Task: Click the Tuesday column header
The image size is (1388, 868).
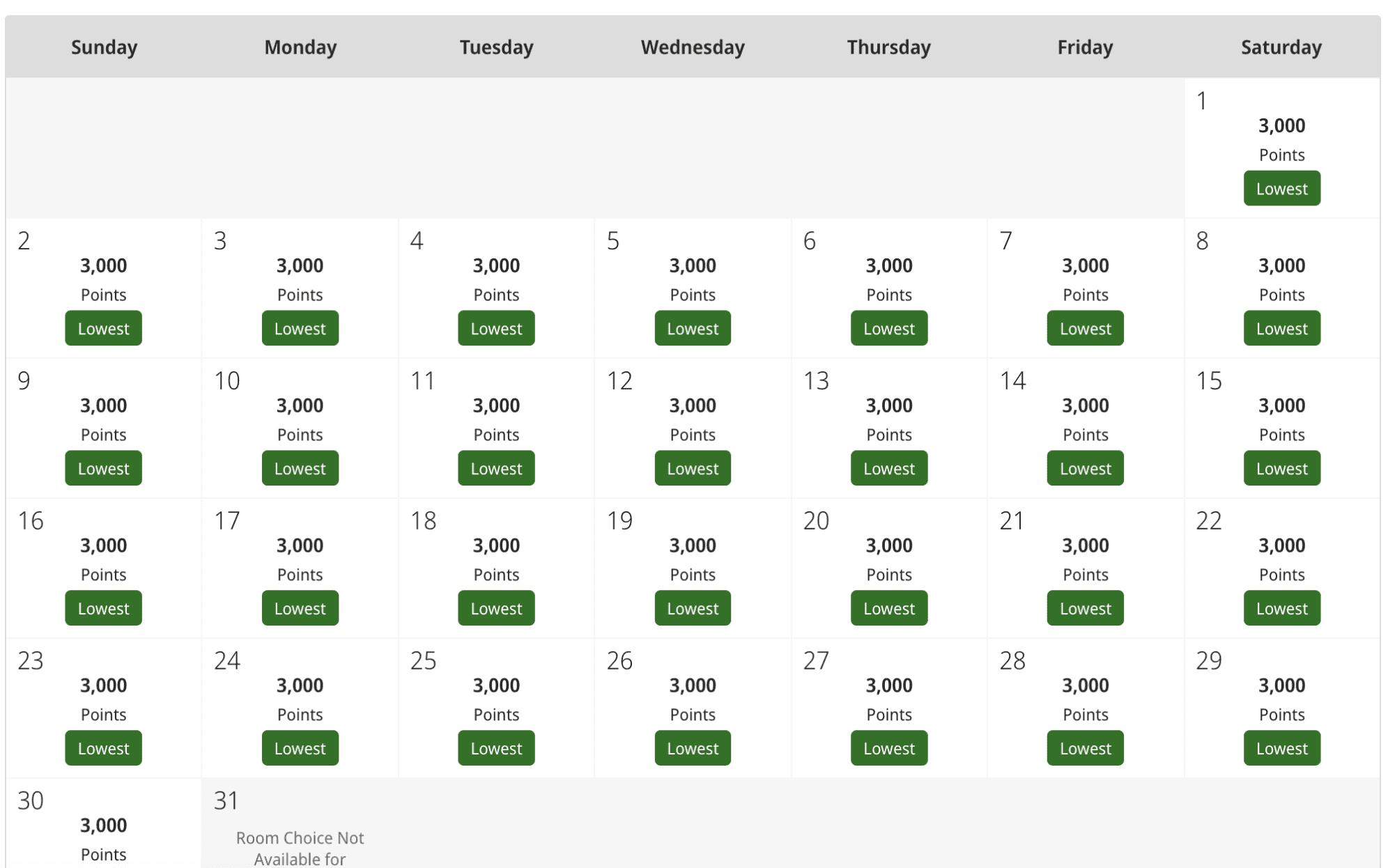Action: tap(496, 47)
